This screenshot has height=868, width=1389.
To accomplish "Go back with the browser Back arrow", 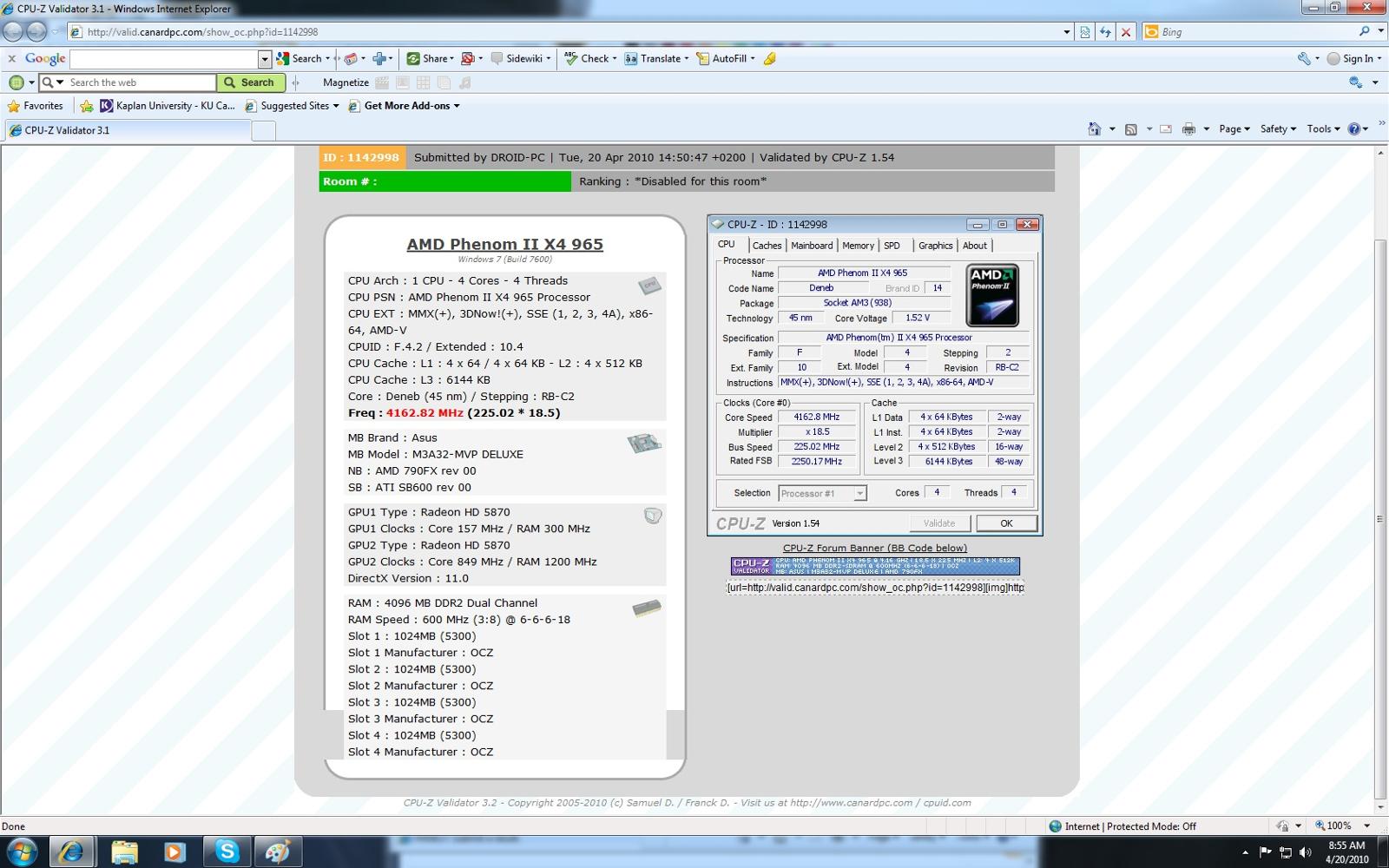I will [13, 32].
